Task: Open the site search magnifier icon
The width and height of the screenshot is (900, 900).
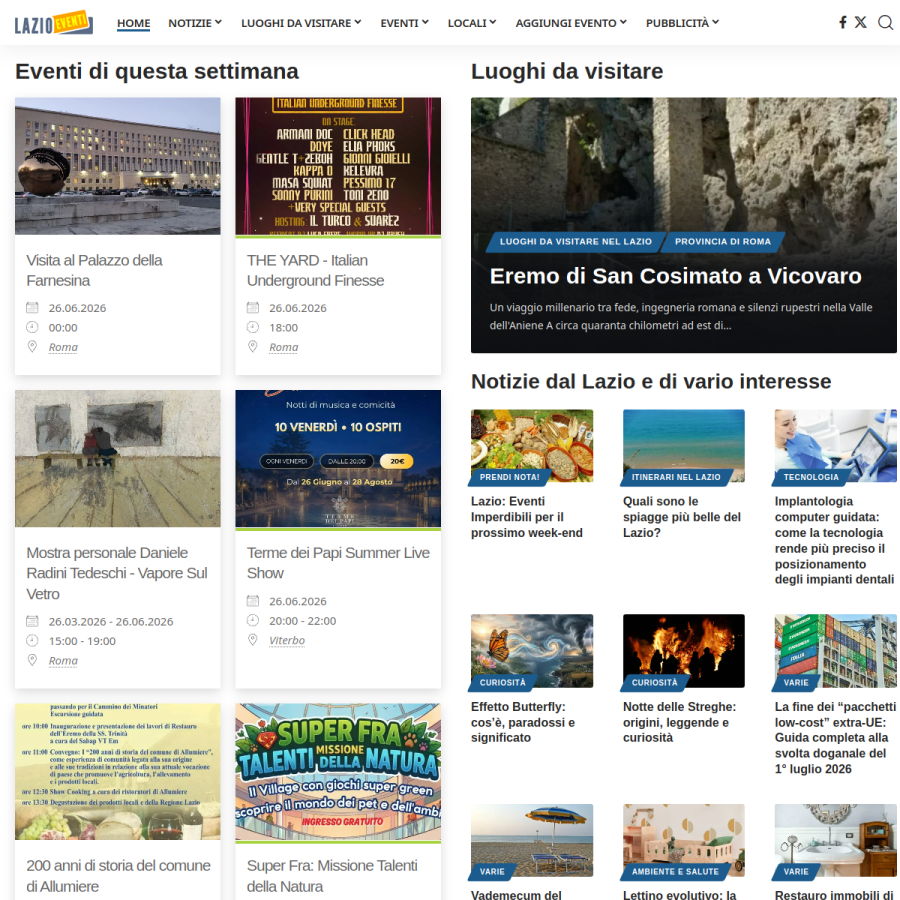Action: point(886,22)
